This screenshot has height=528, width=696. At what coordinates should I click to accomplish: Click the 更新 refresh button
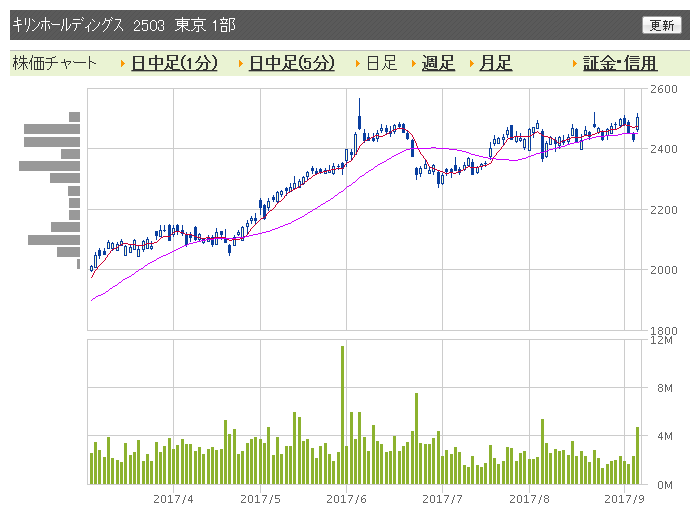click(x=662, y=25)
